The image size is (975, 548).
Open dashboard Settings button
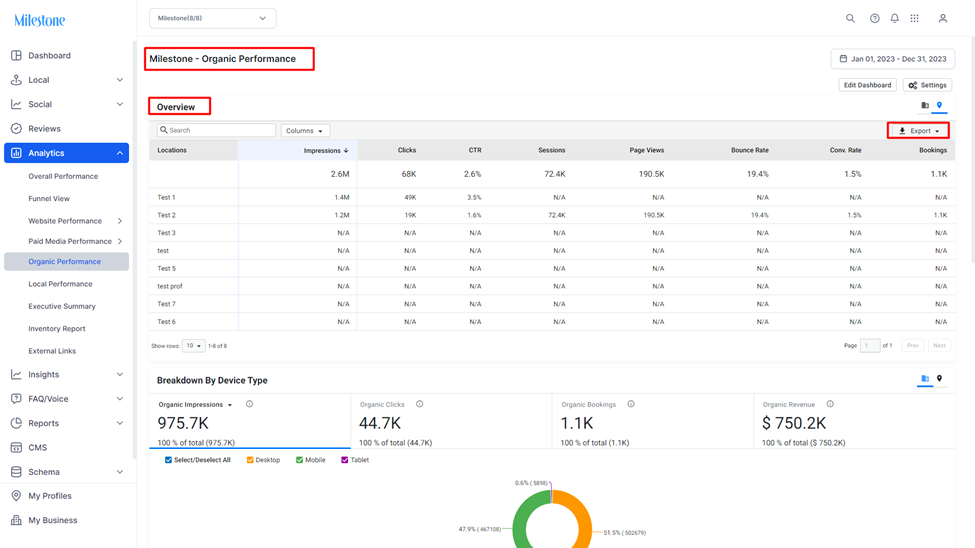(x=927, y=85)
